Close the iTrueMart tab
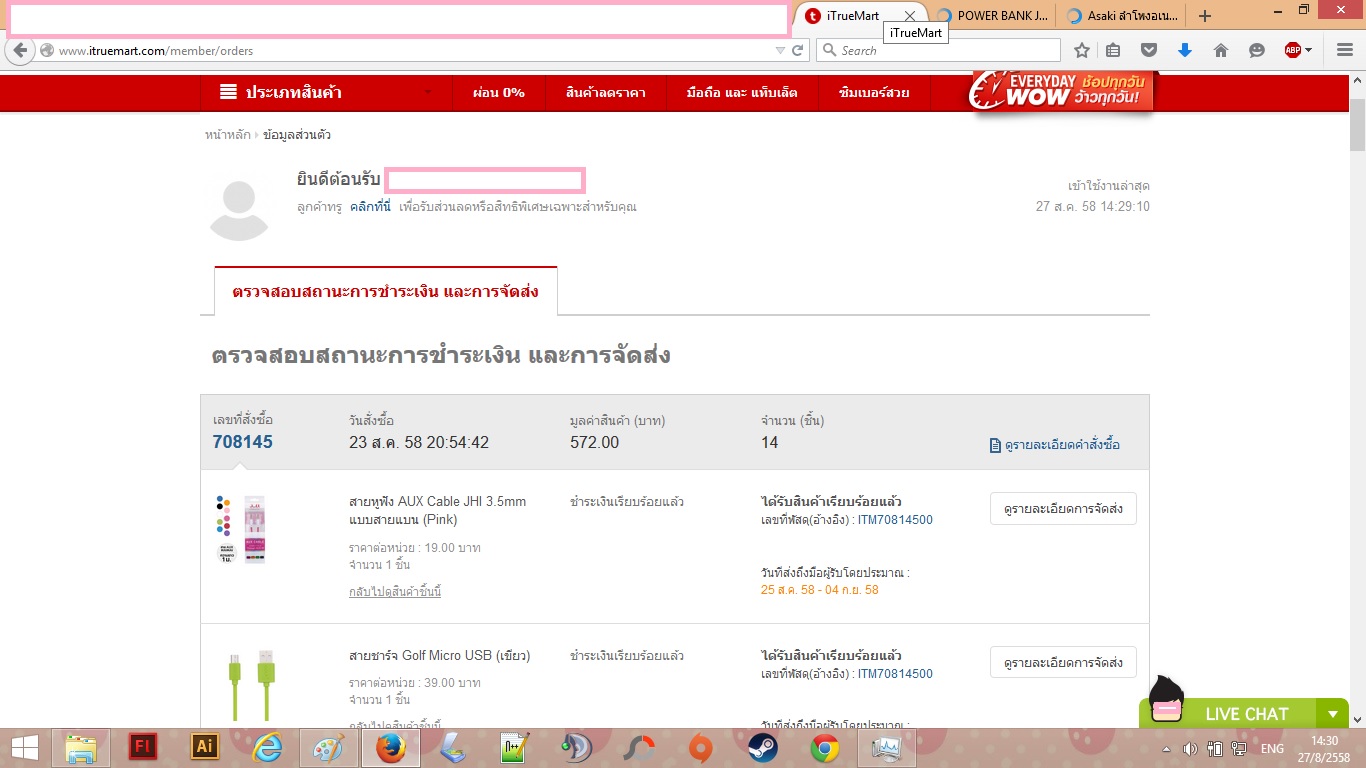 pos(910,16)
